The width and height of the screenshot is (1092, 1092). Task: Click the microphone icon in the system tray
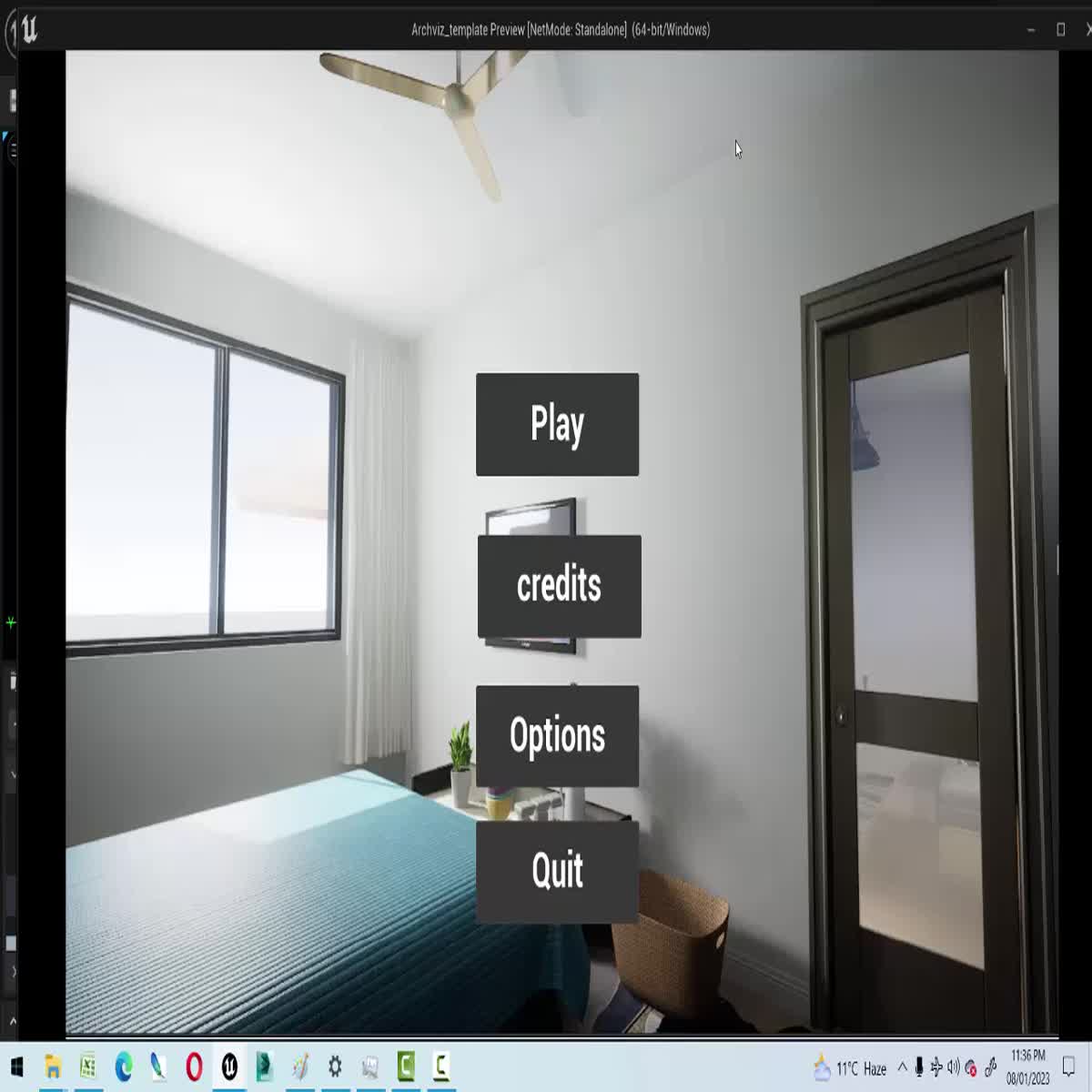coord(919,1067)
